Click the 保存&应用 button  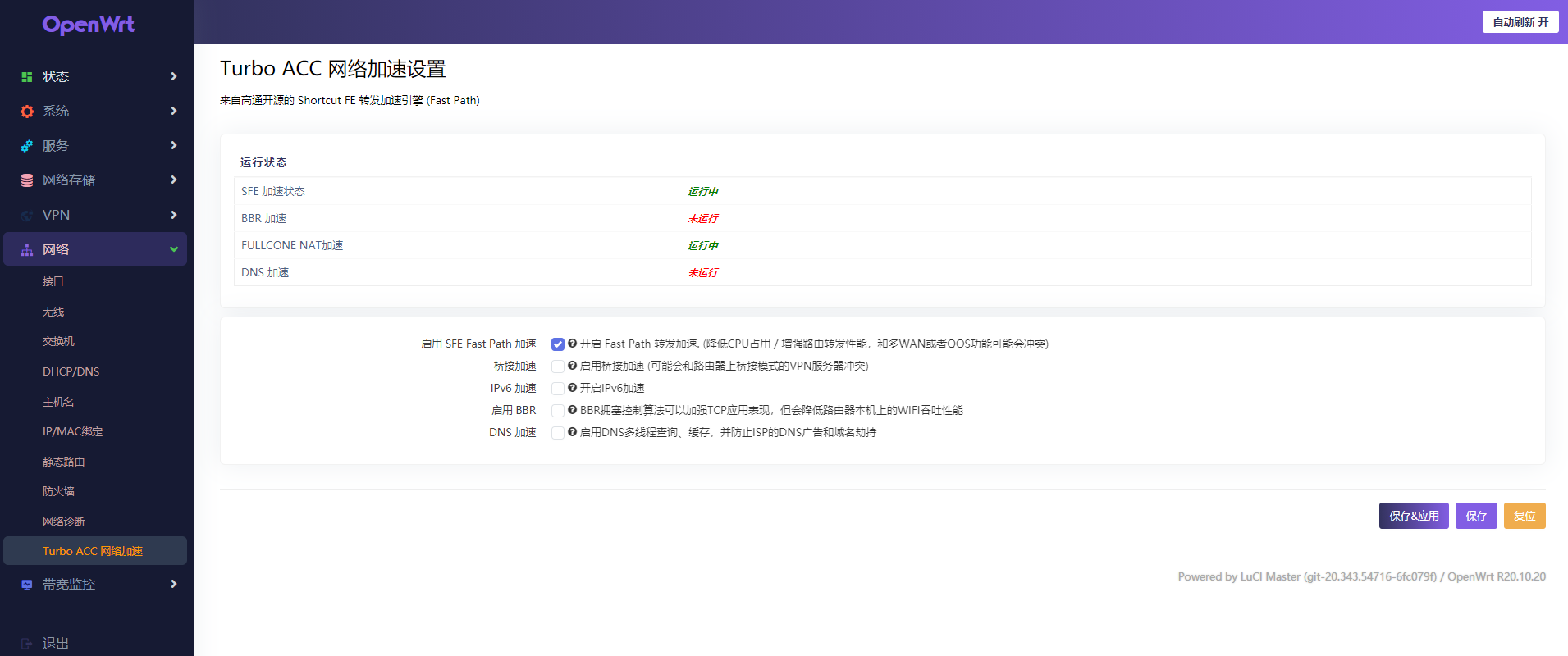pyautogui.click(x=1414, y=516)
